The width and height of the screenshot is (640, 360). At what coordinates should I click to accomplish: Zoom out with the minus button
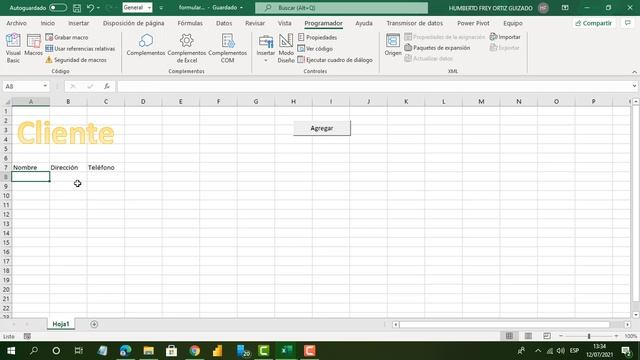click(x=561, y=336)
